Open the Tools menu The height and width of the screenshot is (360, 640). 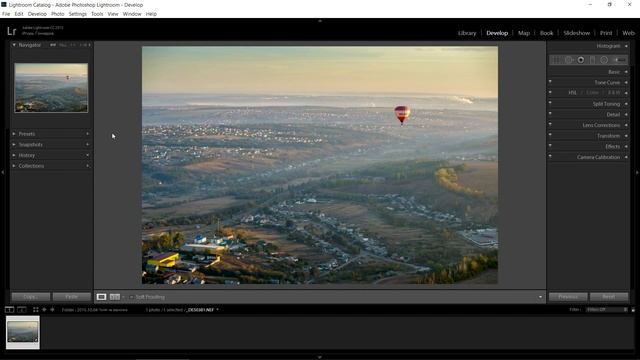(97, 14)
